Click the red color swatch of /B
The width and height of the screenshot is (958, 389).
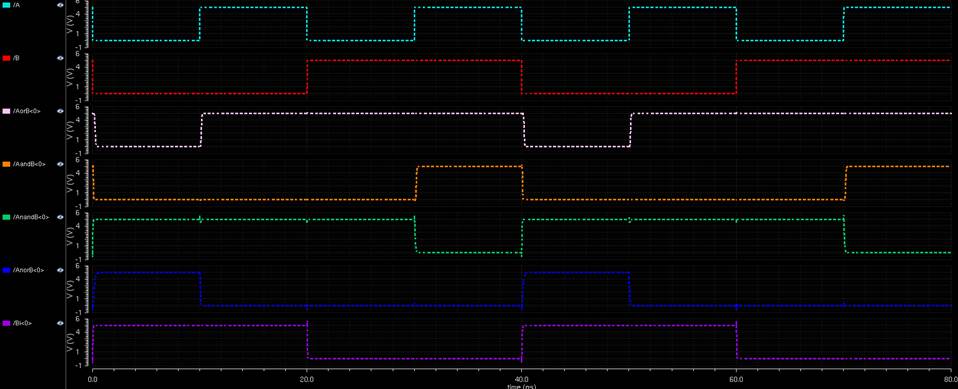[7, 58]
